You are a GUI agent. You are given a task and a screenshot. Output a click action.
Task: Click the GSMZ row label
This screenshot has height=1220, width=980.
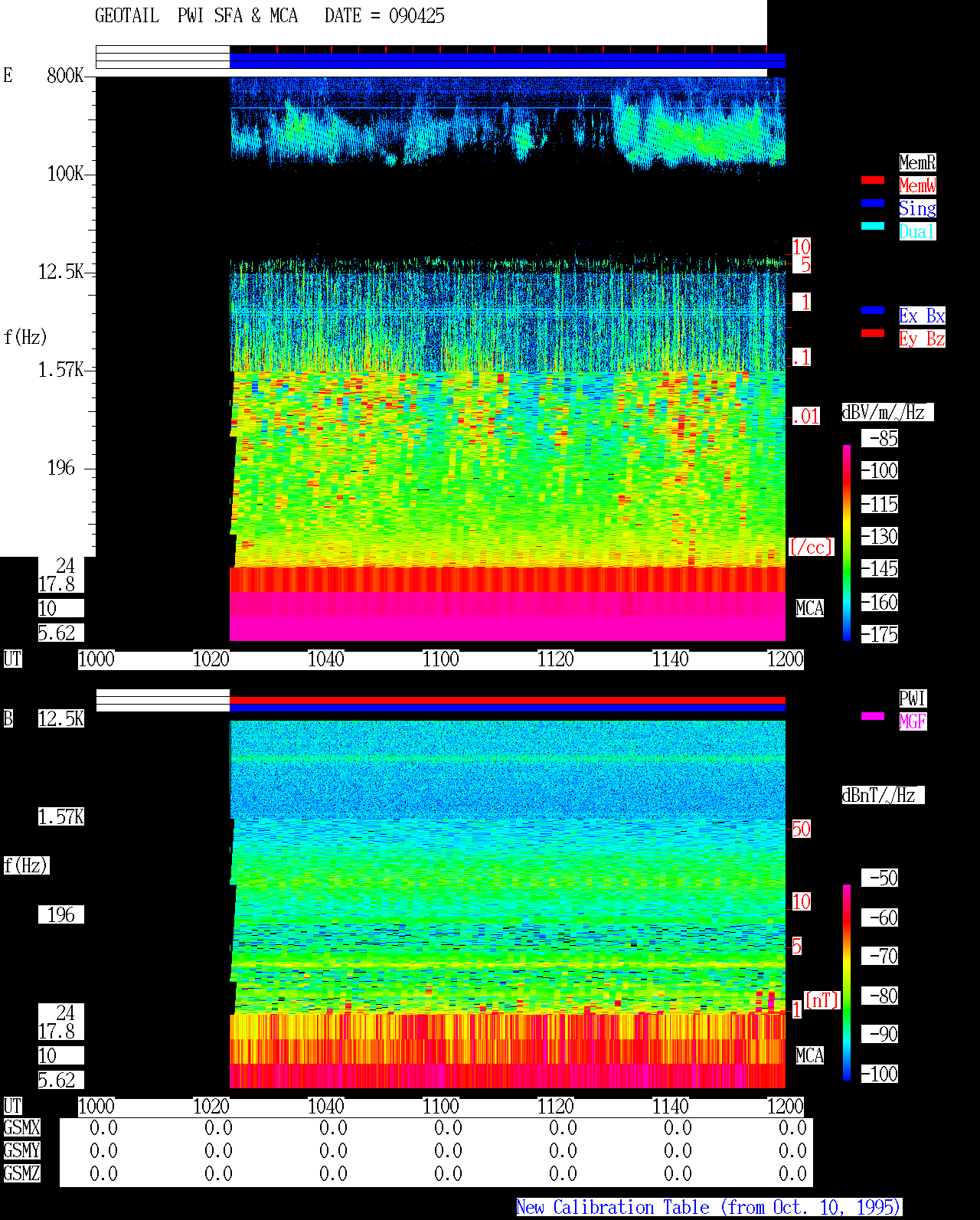pyautogui.click(x=21, y=1173)
